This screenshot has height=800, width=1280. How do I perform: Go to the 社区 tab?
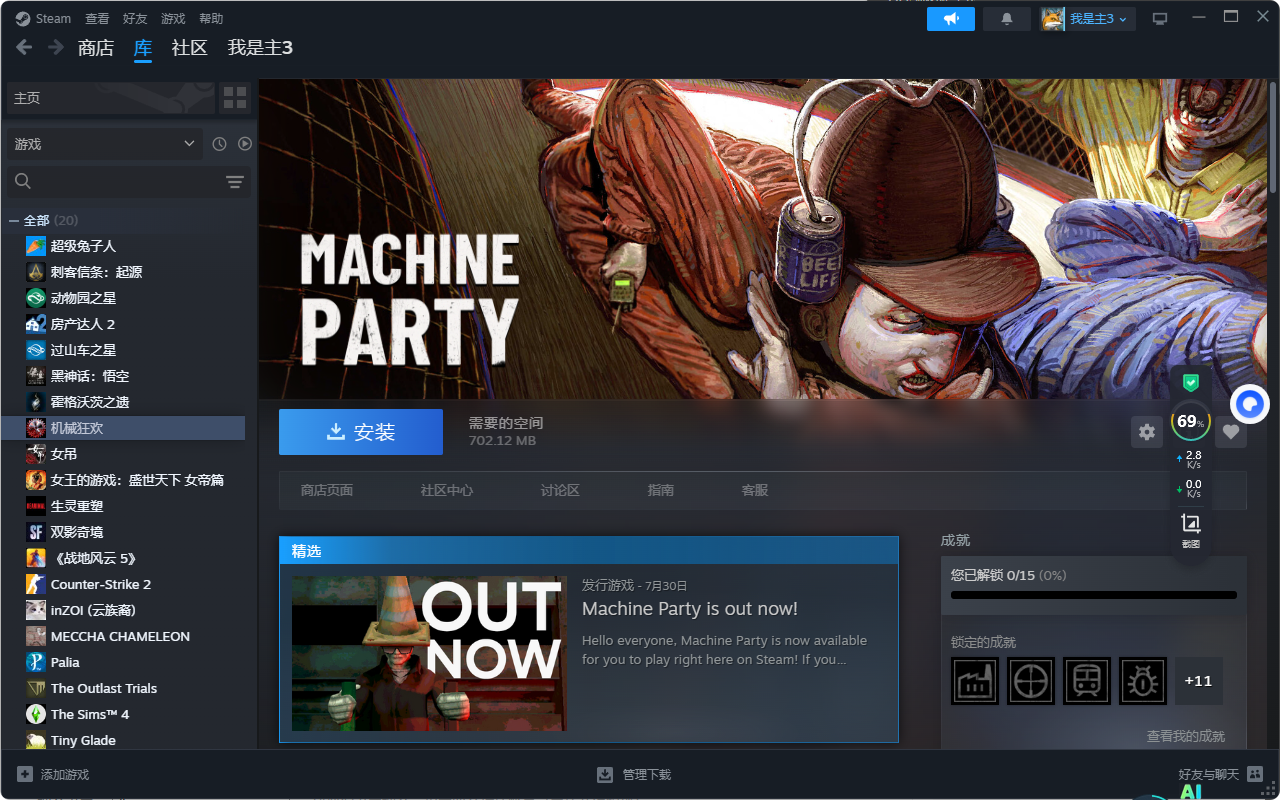(x=189, y=48)
